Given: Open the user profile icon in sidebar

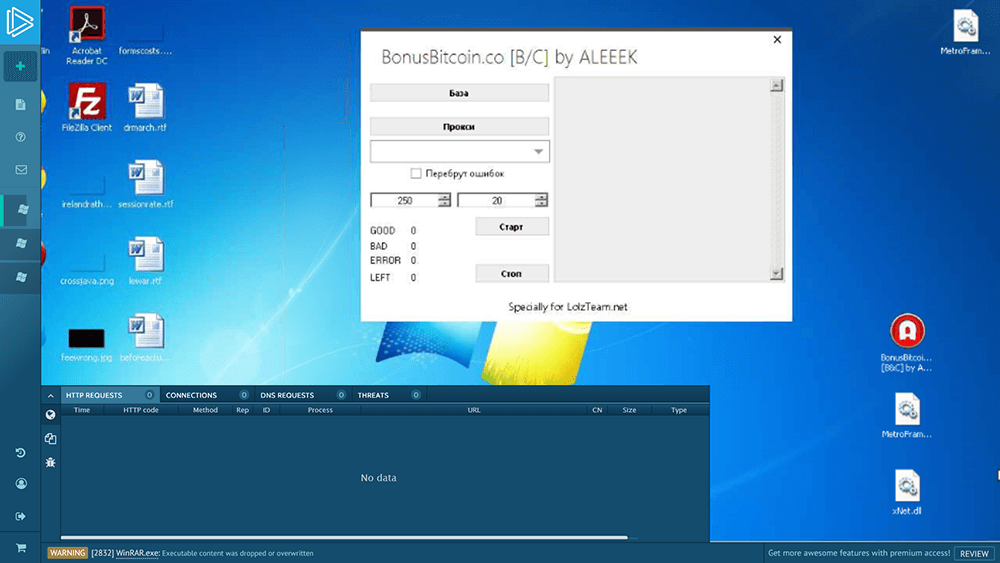Looking at the screenshot, I should pyautogui.click(x=20, y=484).
